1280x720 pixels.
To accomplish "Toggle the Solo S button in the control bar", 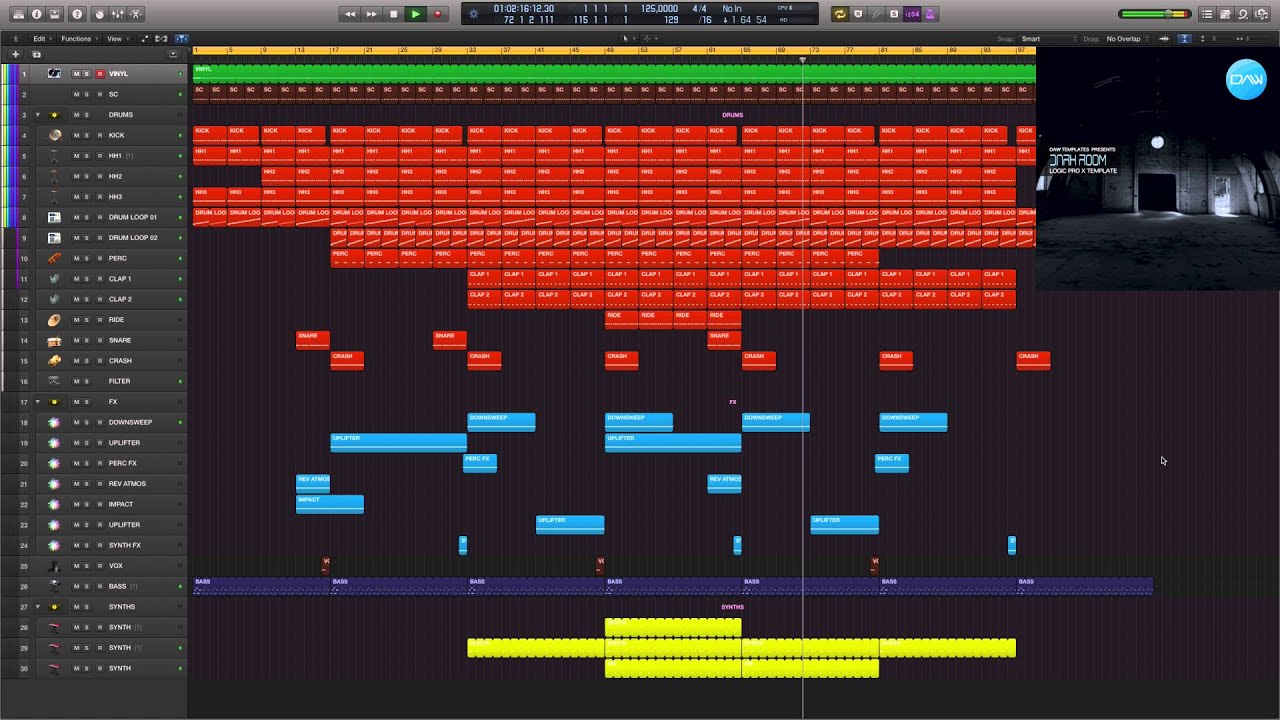I will coord(894,14).
